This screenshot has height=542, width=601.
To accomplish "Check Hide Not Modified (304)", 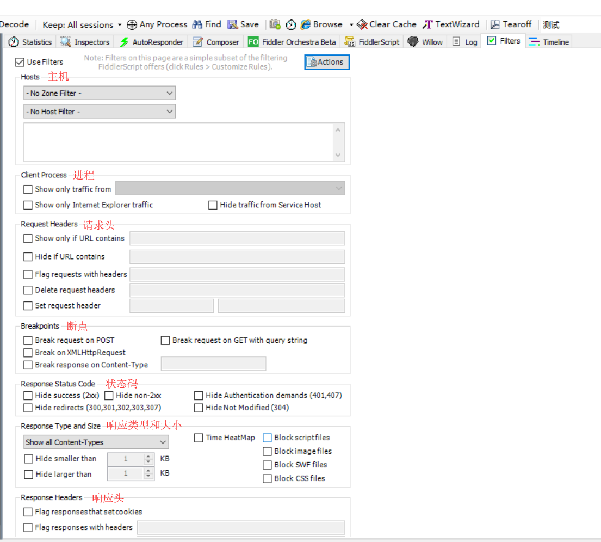I will point(199,407).
